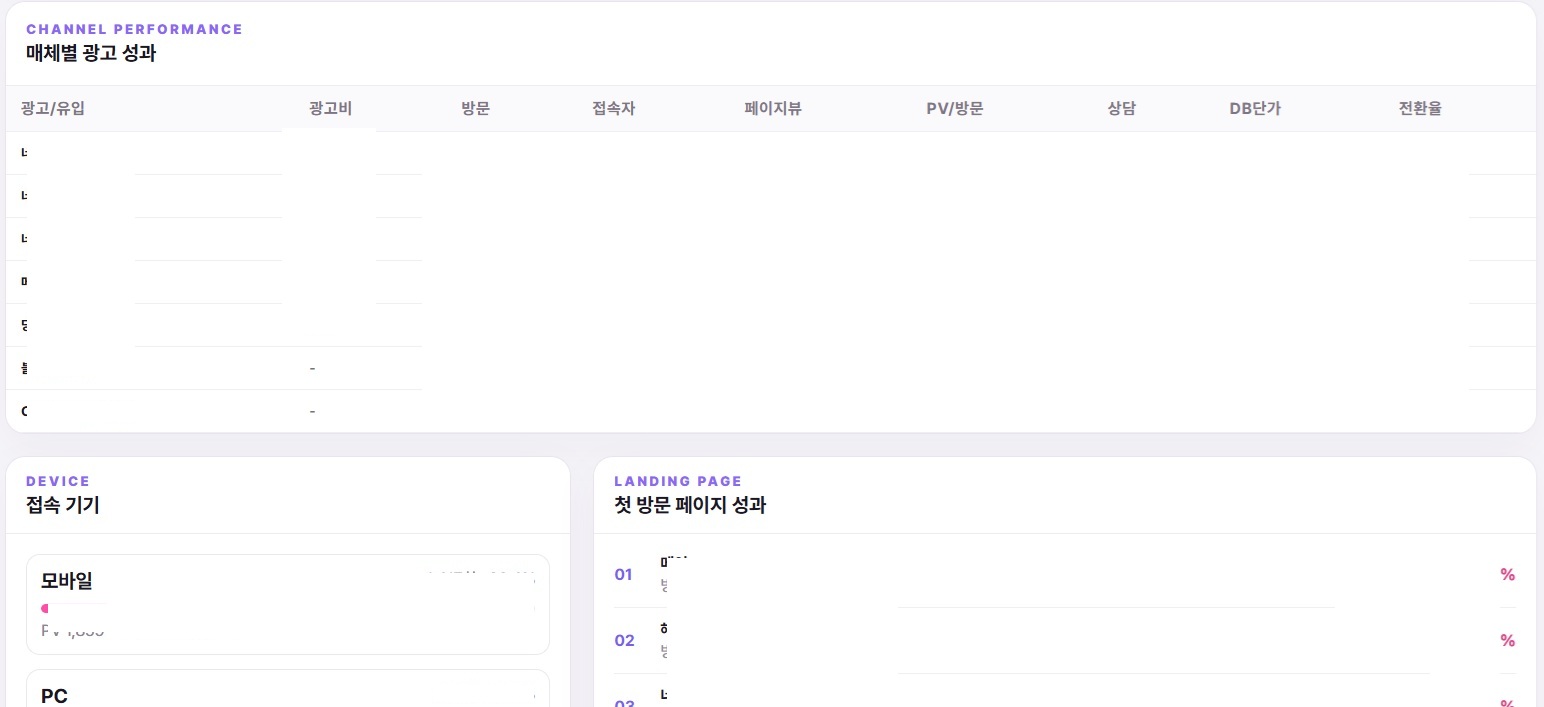The image size is (1544, 707).
Task: Sort by the 광고/유입 column header
Action: coord(52,109)
